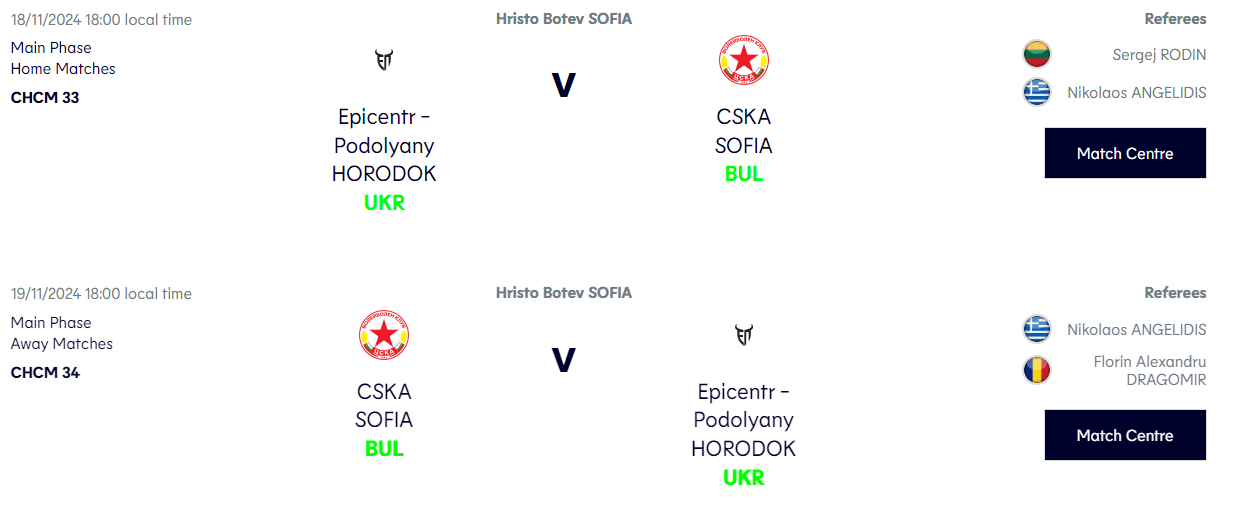
Task: Click Nikolaos ANGELIDIS in 18/11 match
Action: [x=1136, y=93]
